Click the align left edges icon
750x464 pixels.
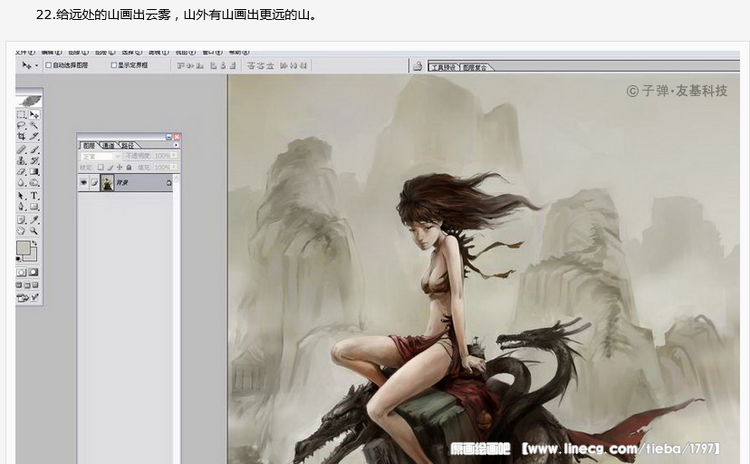point(212,66)
